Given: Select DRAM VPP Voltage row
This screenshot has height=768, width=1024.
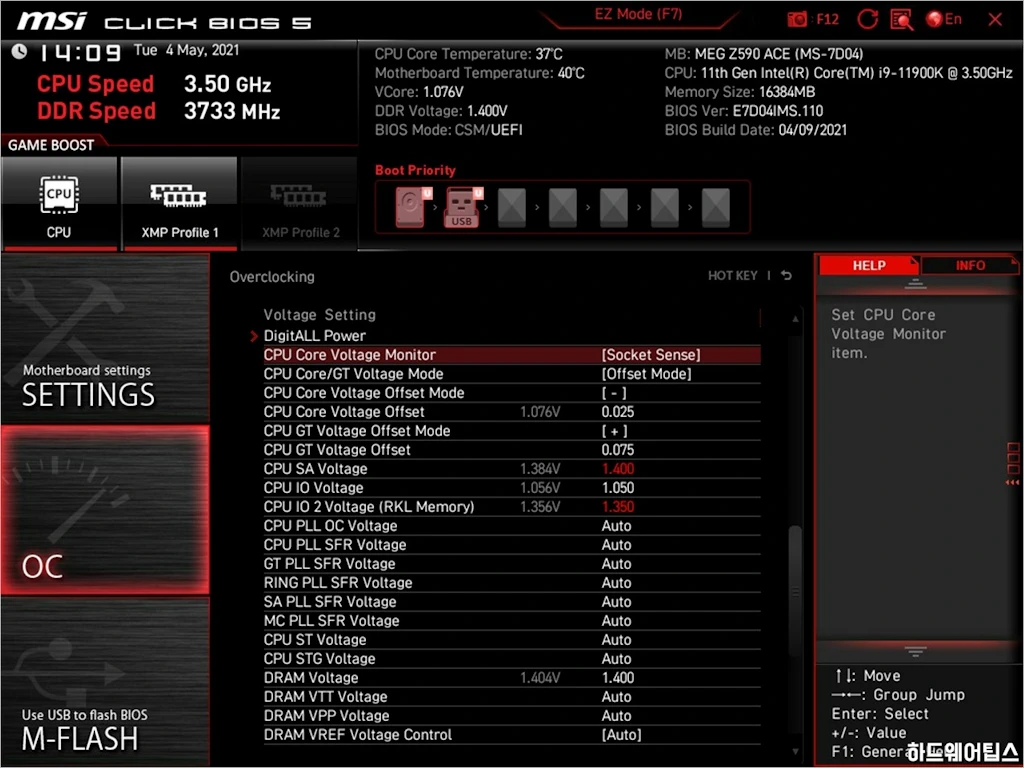Looking at the screenshot, I should pyautogui.click(x=512, y=715).
